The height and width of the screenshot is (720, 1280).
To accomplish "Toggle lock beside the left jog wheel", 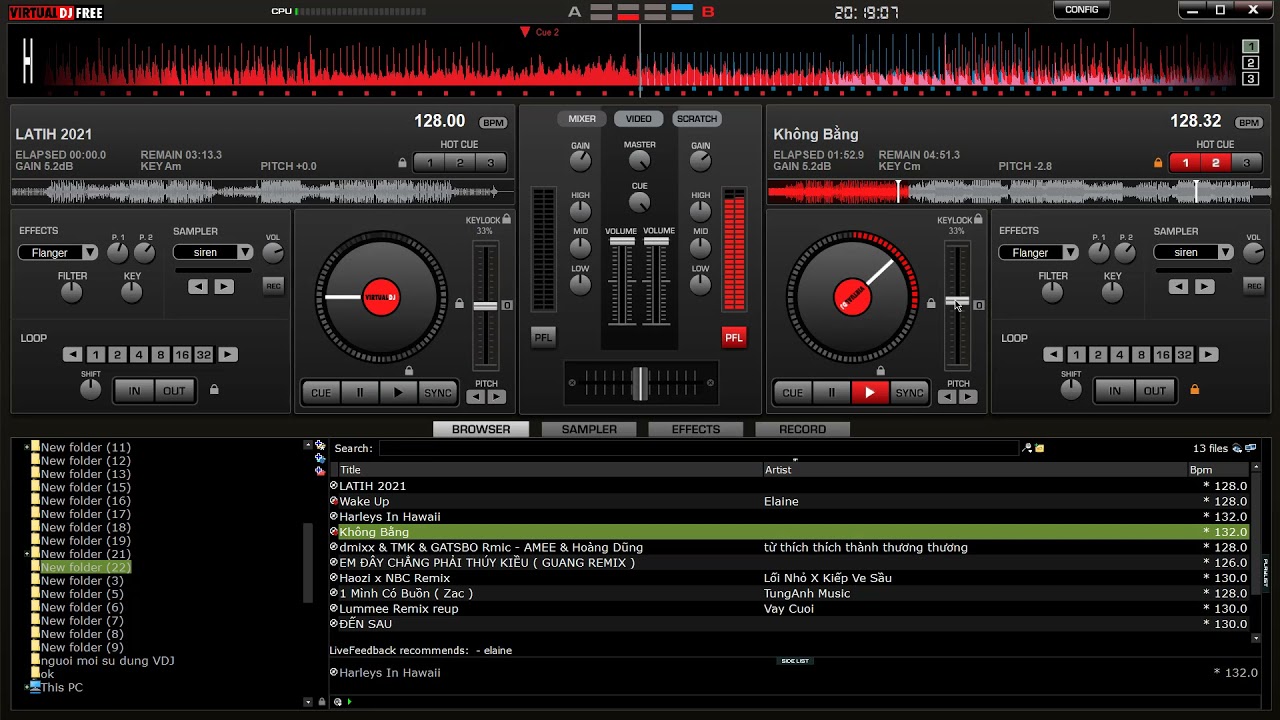I will pos(460,304).
